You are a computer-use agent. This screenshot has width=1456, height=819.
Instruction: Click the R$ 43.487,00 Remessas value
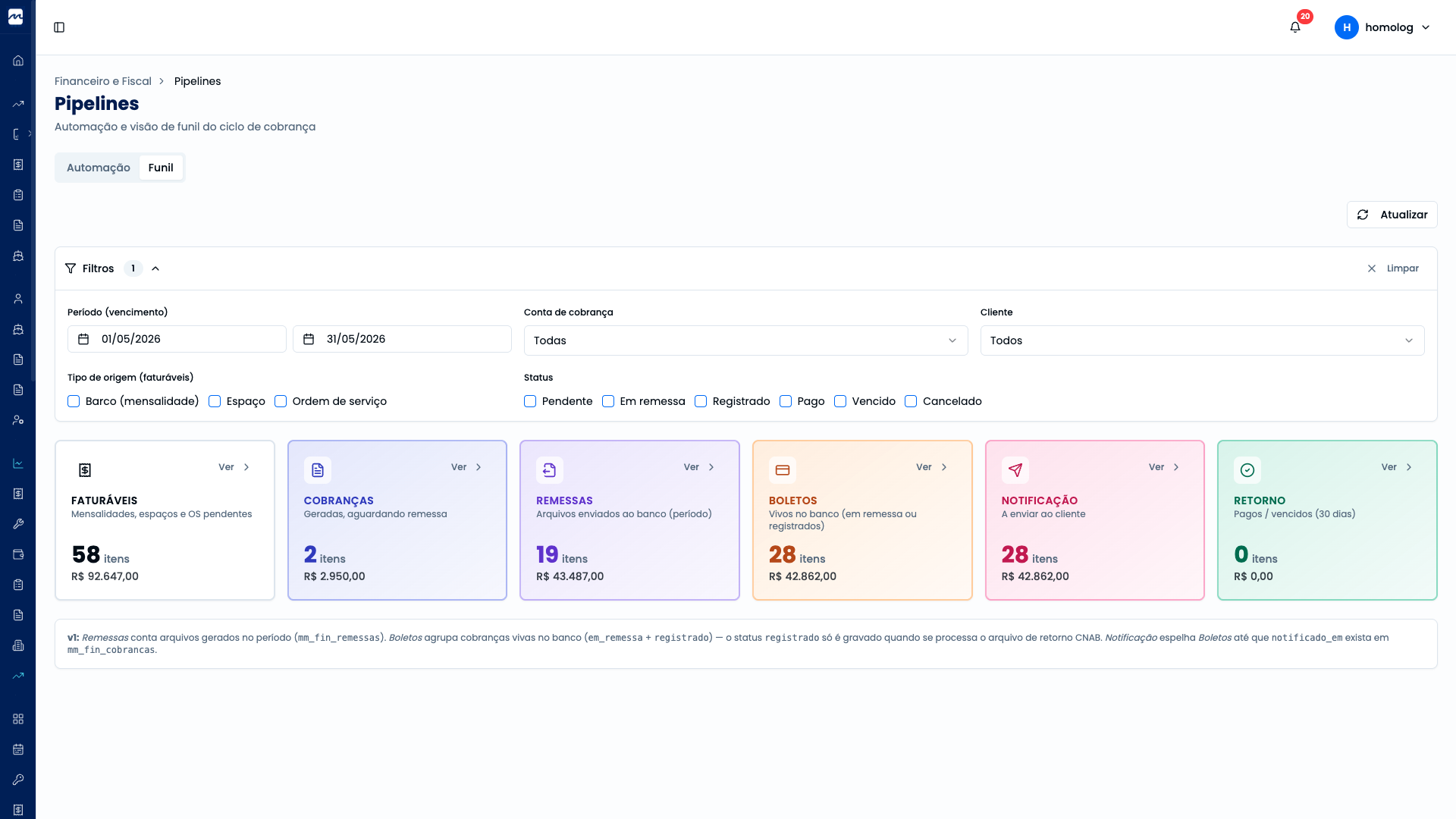(570, 576)
